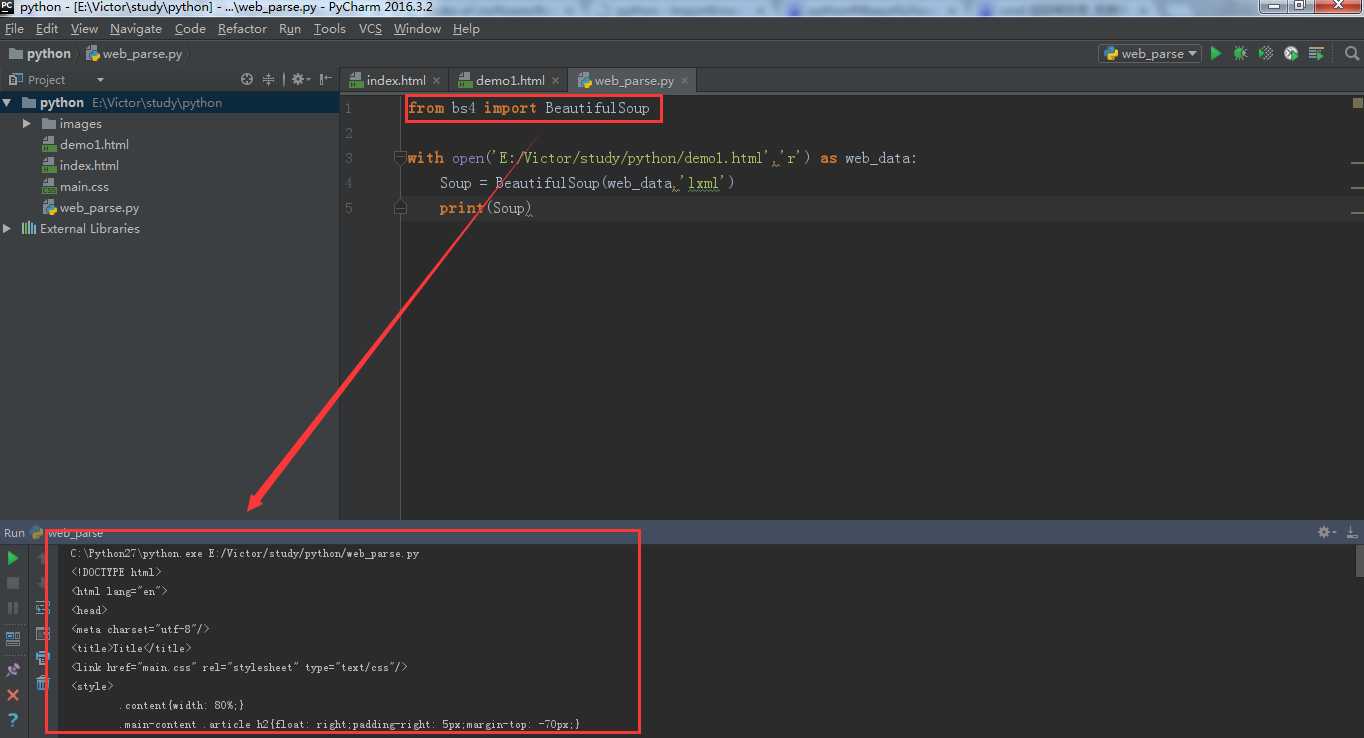Click scroll from source target icon
This screenshot has height=738, width=1364.
pyautogui.click(x=247, y=79)
